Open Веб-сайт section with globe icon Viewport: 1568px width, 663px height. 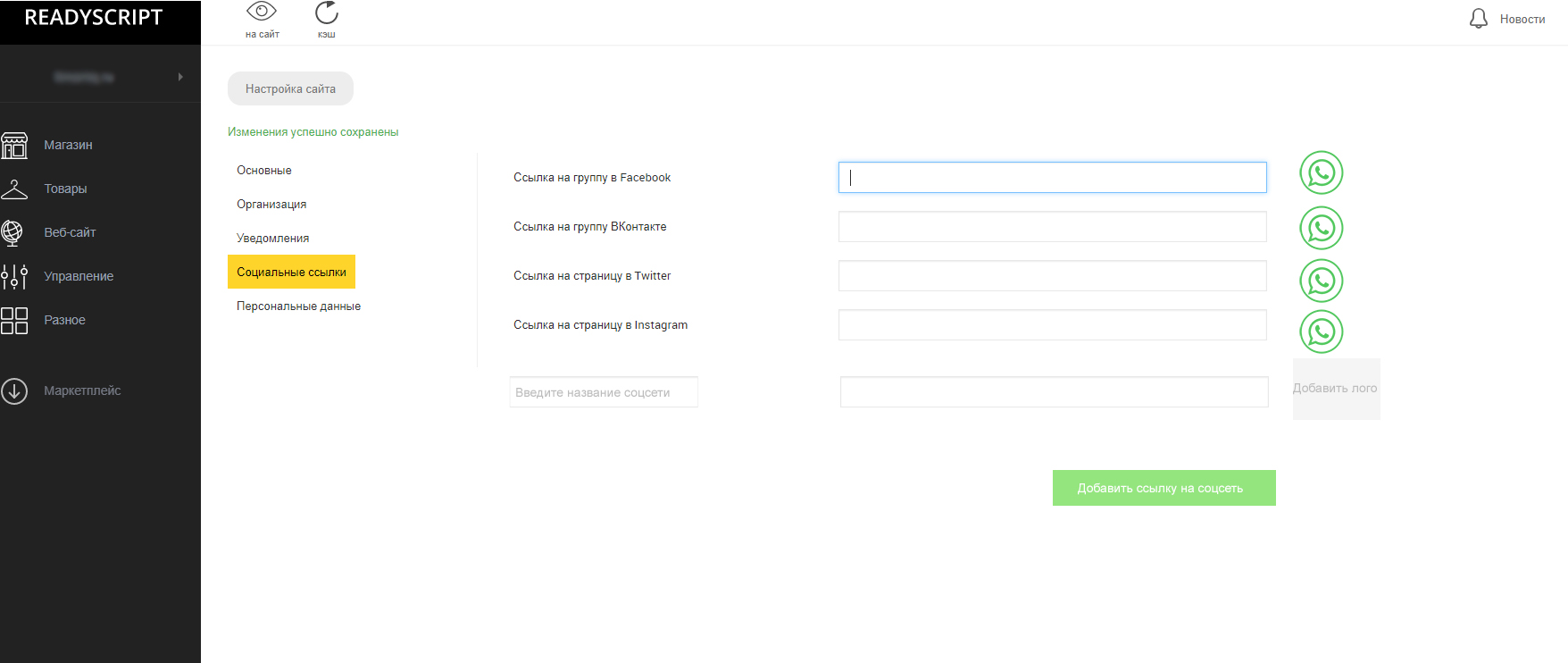point(13,232)
